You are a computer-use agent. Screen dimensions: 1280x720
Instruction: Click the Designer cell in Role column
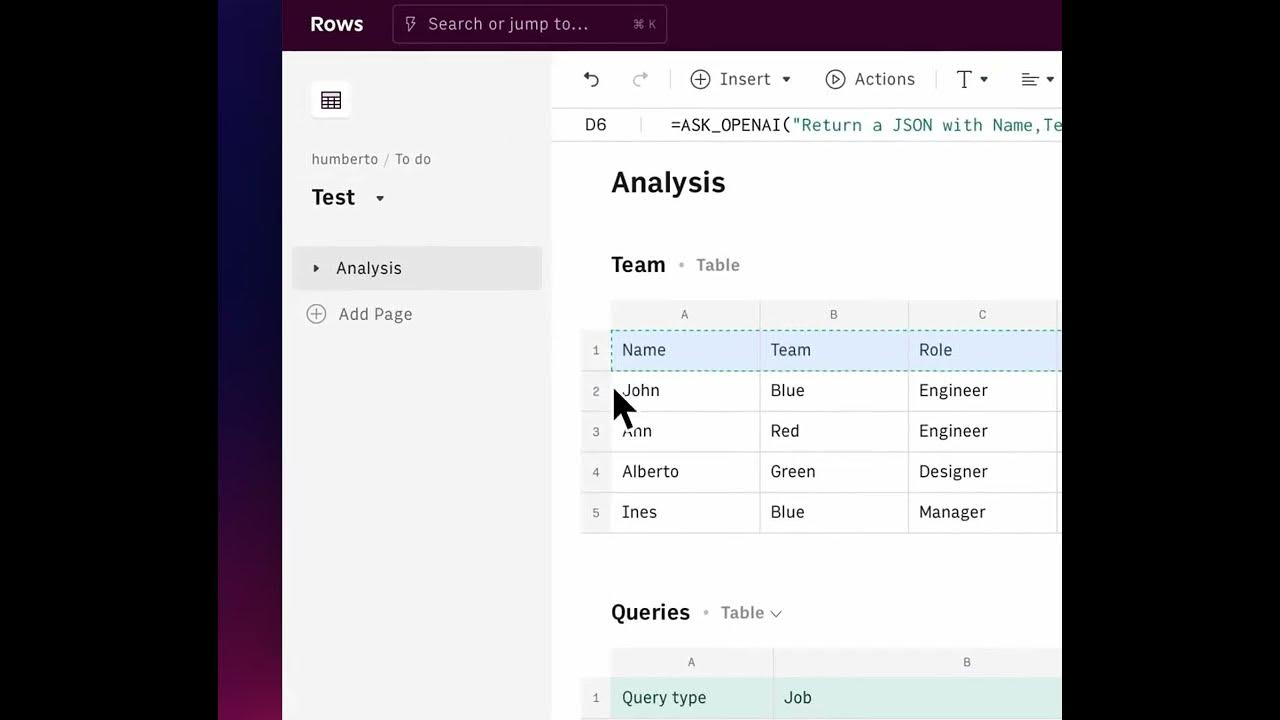953,472
